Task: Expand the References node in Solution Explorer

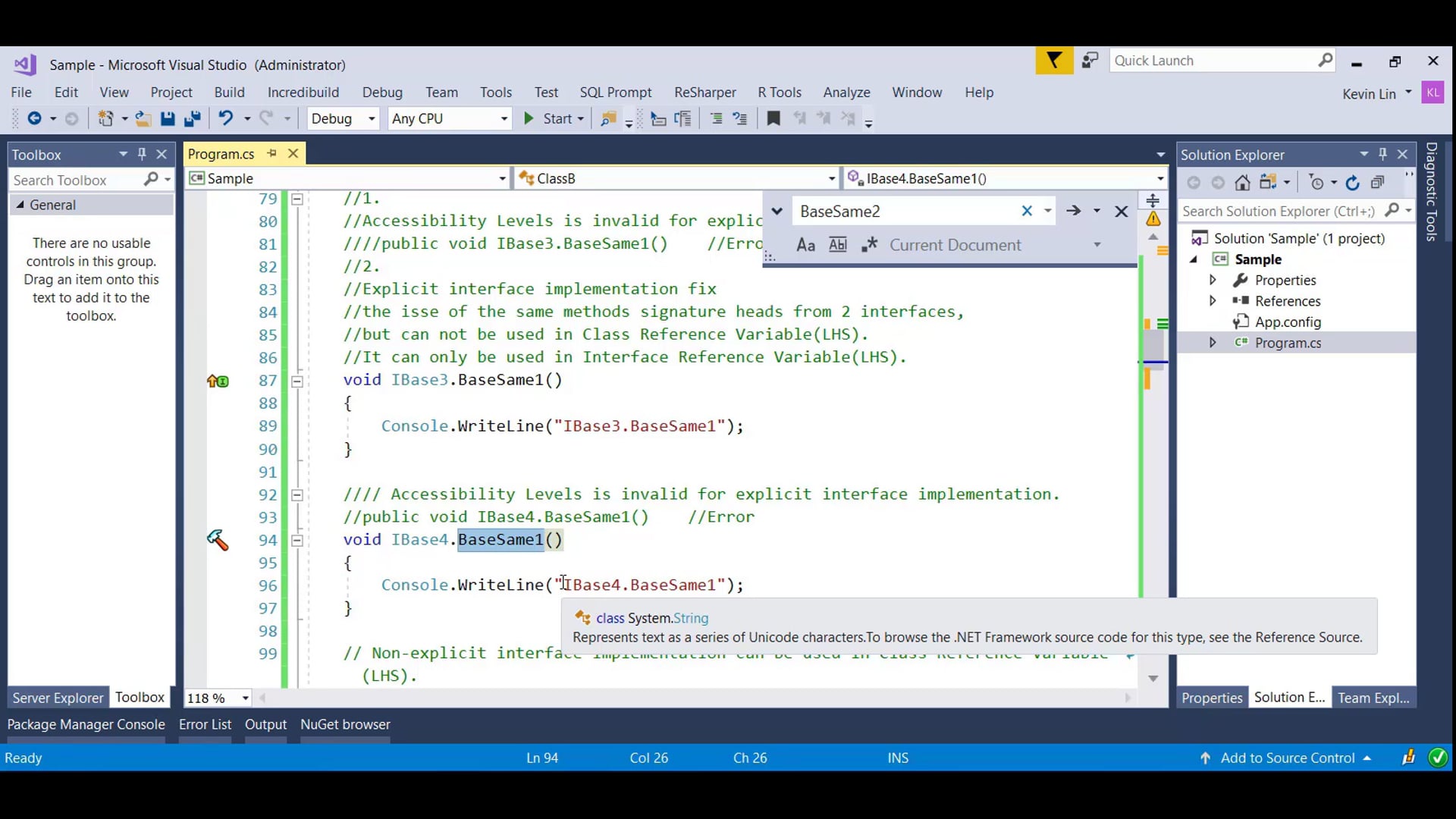Action: coord(1213,301)
